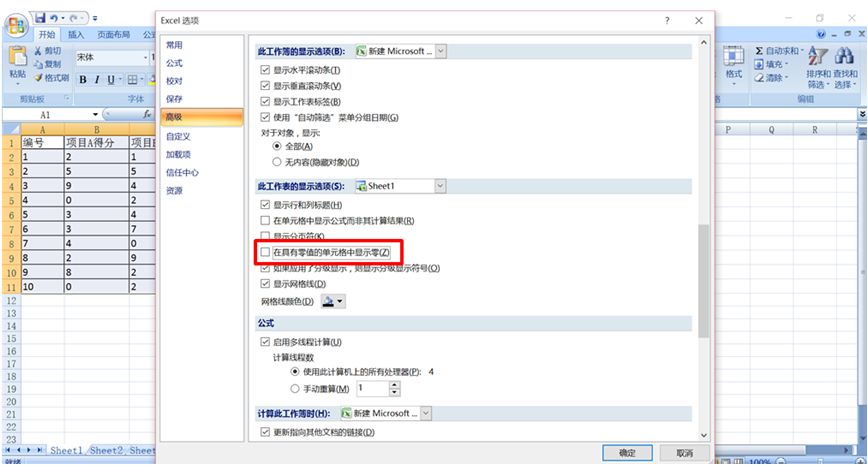The image size is (868, 465).
Task: Select 手动重算 radio button
Action: pos(295,388)
